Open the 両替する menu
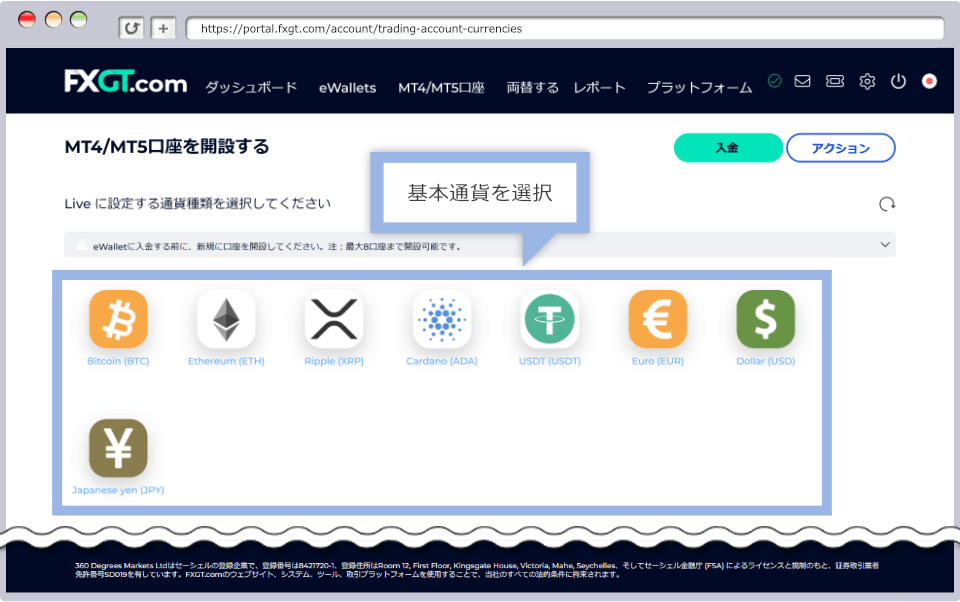Image resolution: width=960 pixels, height=602 pixels. pyautogui.click(x=533, y=88)
